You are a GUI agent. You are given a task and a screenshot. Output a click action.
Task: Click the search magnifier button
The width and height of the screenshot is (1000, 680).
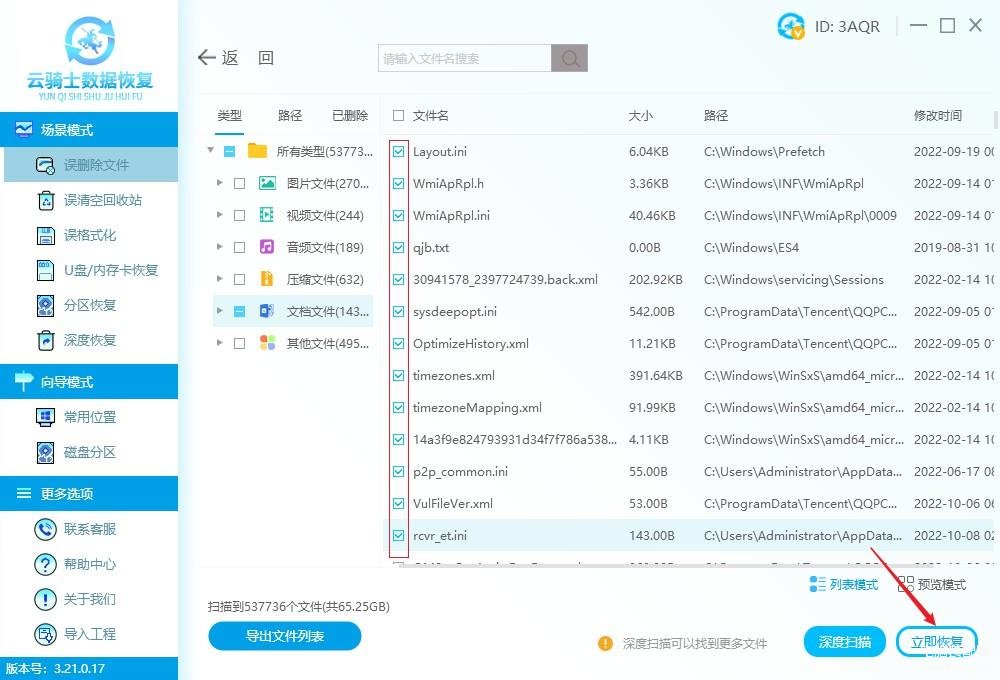point(570,58)
